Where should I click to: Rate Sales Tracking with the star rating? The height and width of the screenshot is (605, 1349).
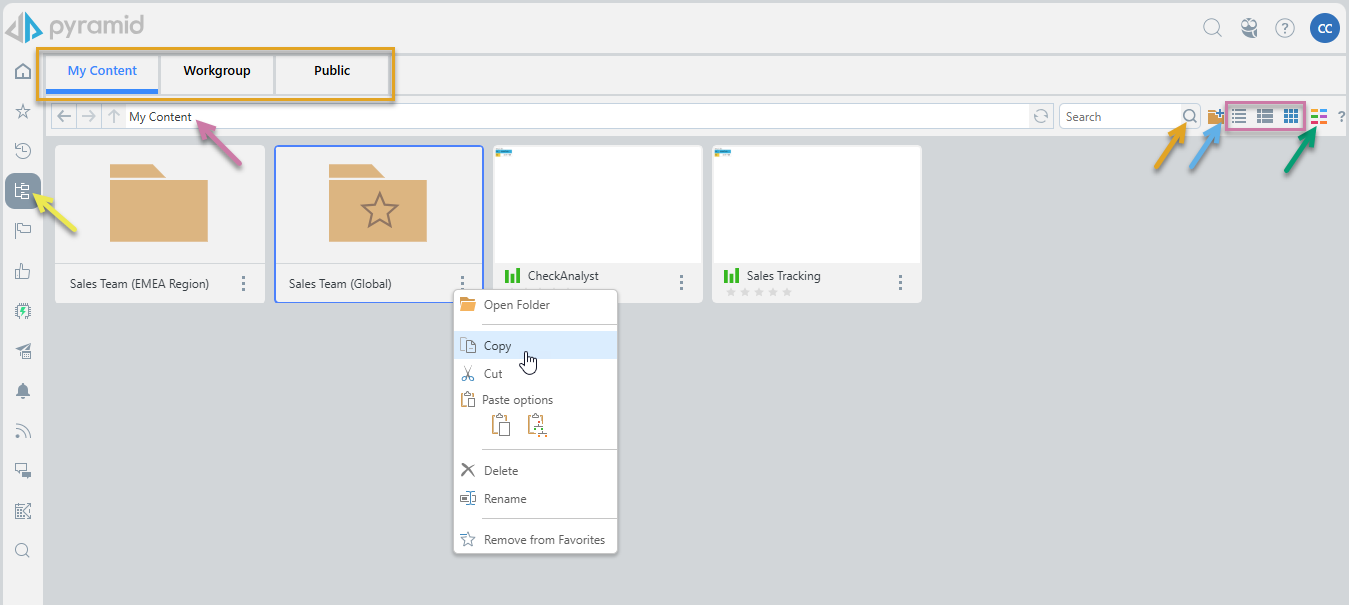coord(759,292)
